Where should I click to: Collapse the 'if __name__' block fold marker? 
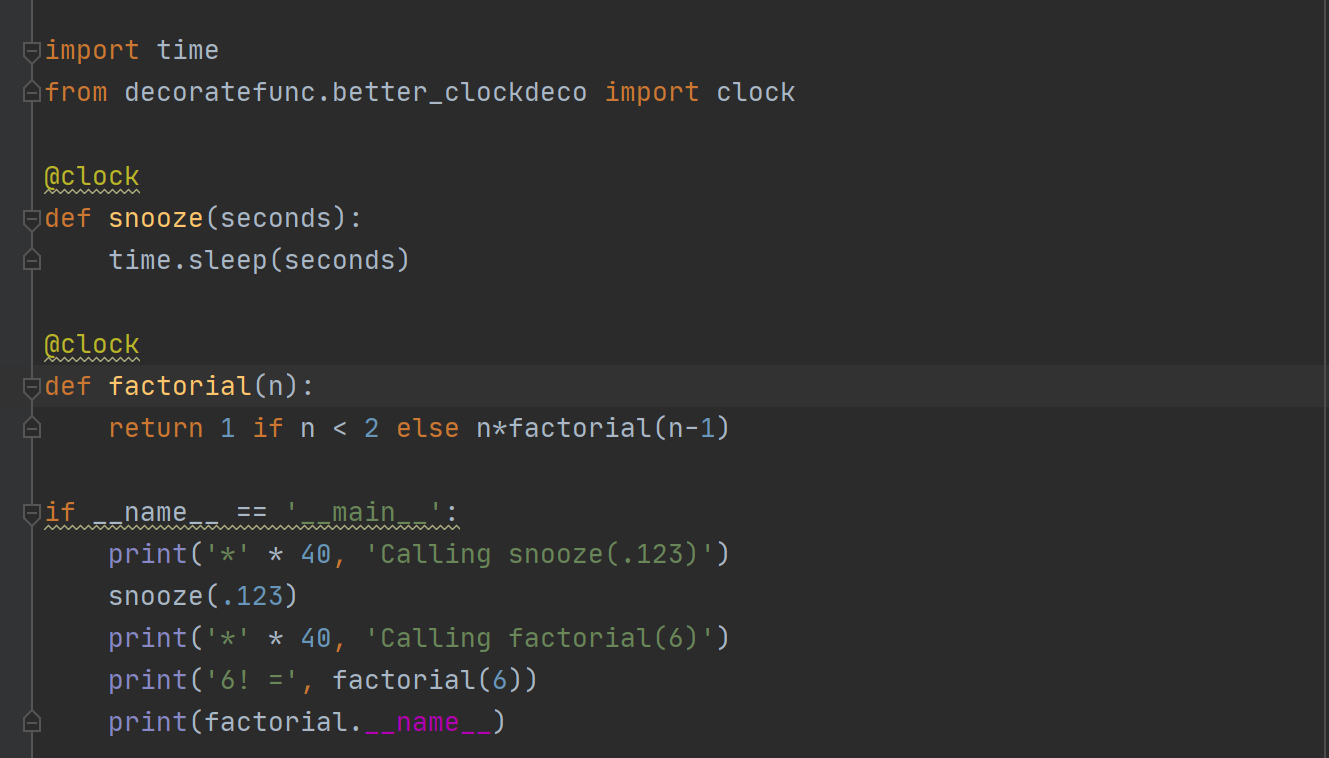coord(31,512)
